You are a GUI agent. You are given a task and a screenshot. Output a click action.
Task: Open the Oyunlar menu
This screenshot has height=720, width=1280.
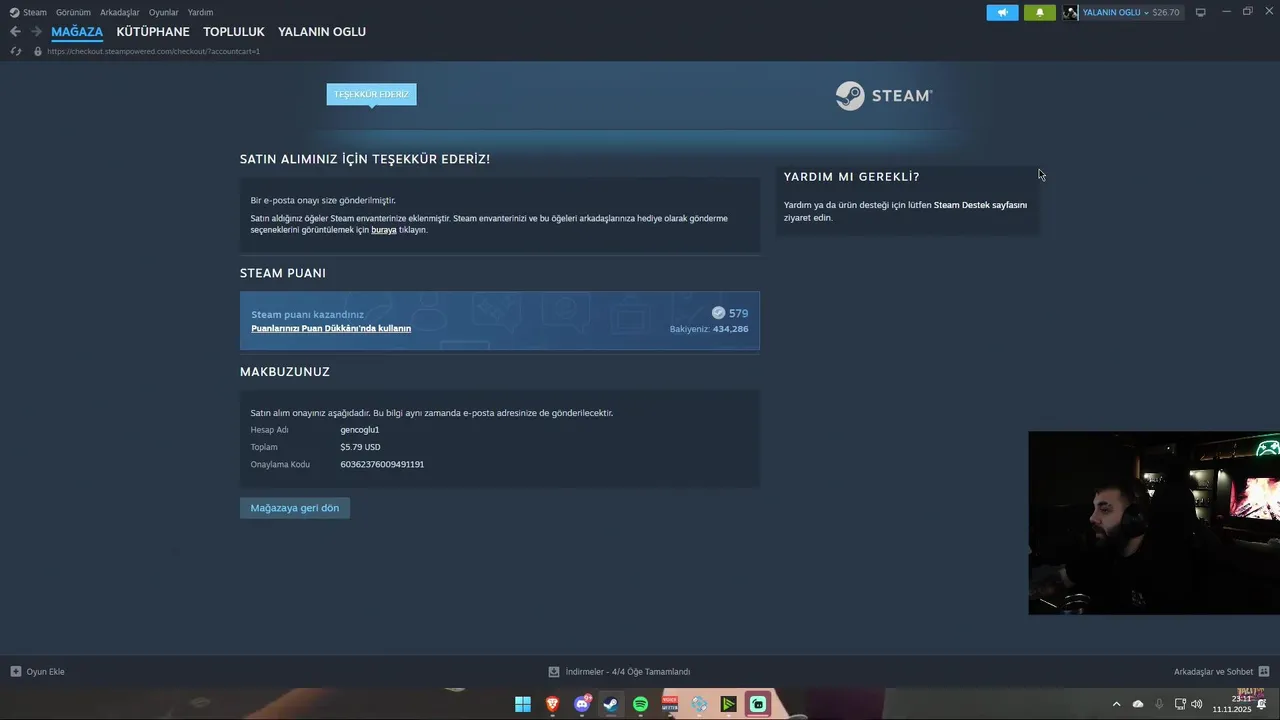164,12
